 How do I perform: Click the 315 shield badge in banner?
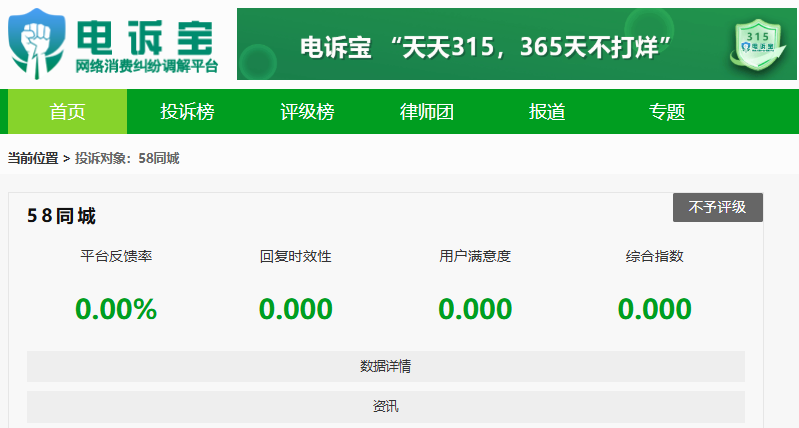point(758,45)
